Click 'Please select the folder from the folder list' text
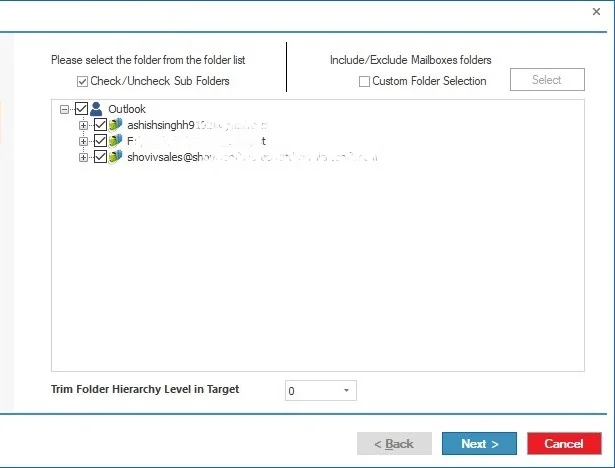 148,60
